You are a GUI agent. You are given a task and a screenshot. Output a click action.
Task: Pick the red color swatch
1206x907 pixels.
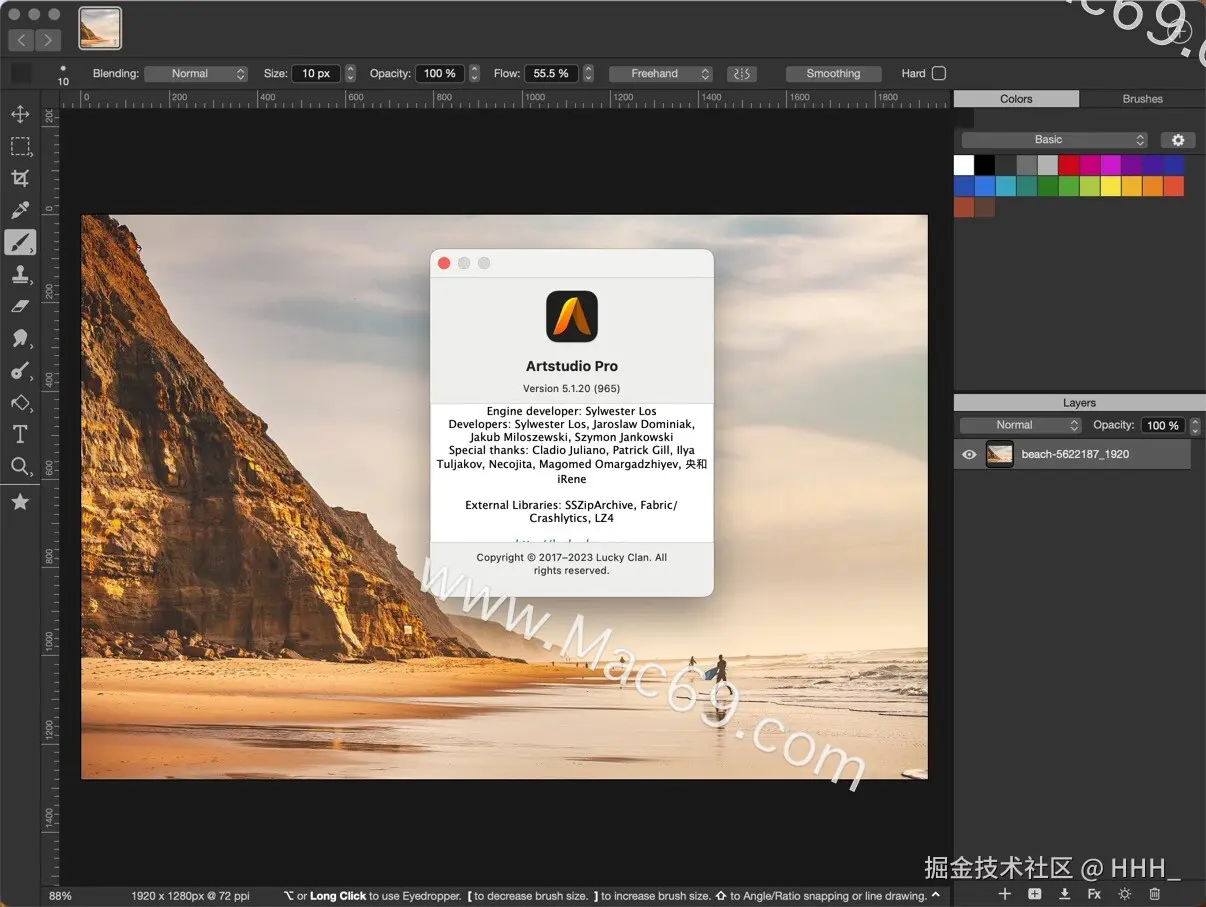tap(1068, 165)
